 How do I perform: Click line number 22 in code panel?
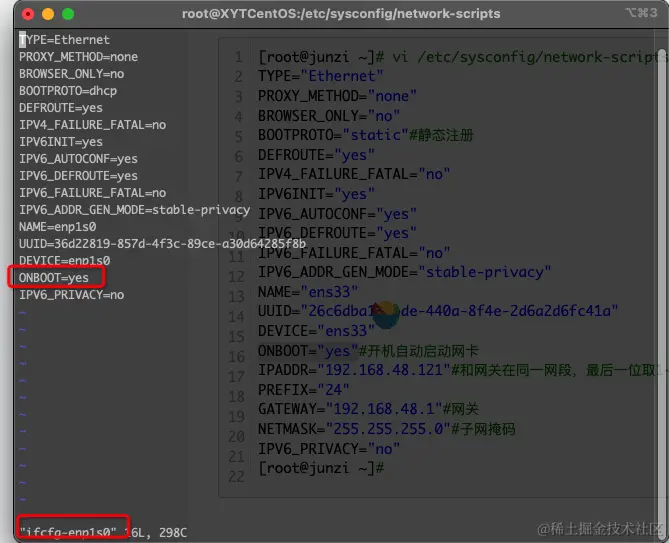236,476
